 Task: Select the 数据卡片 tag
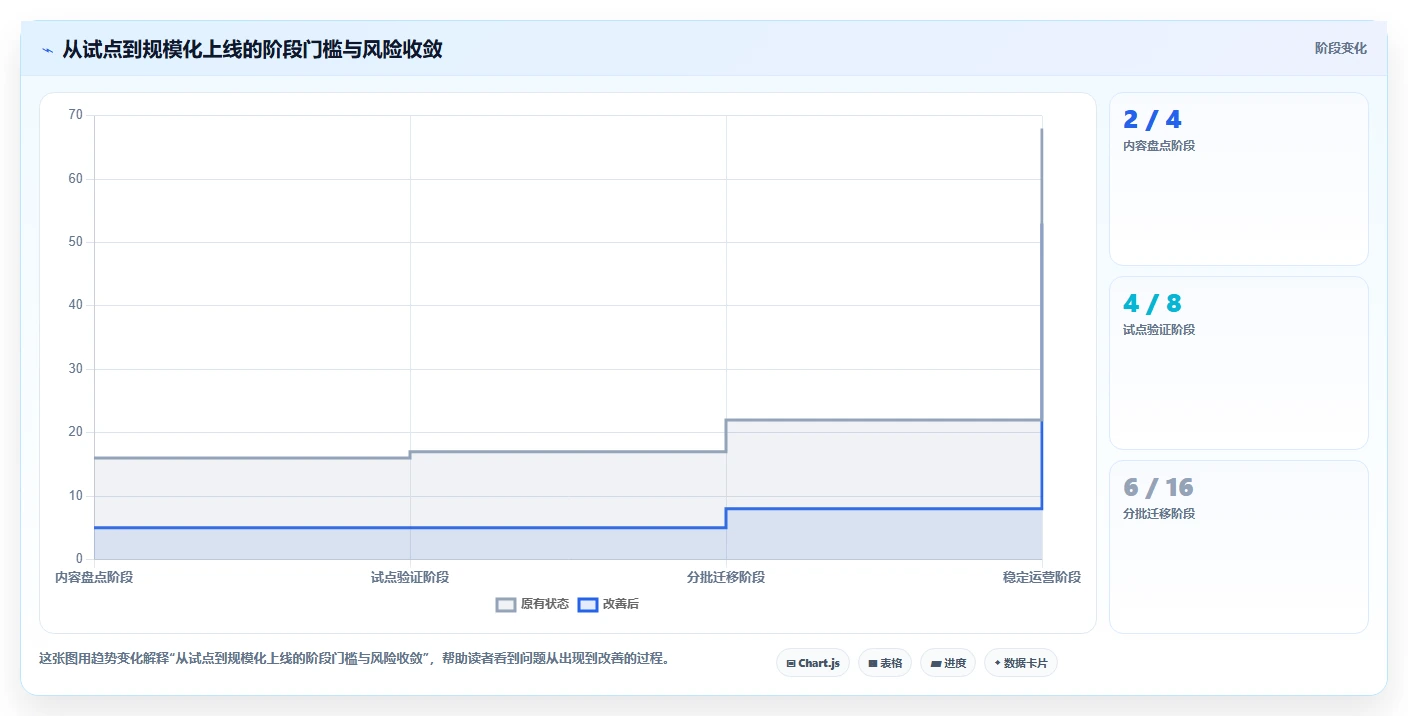[1021, 663]
